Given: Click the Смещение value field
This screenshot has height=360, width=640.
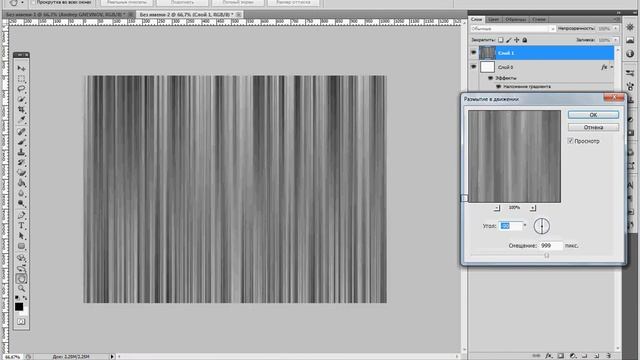Looking at the screenshot, I should coord(551,246).
